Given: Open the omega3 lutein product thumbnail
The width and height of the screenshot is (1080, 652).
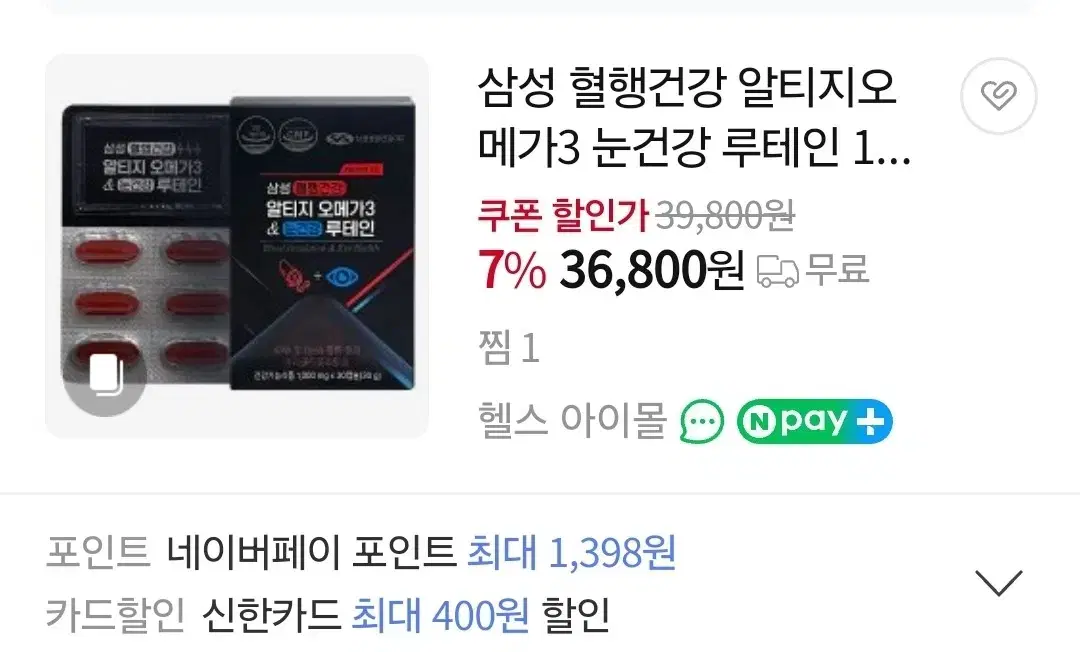Looking at the screenshot, I should (x=237, y=246).
